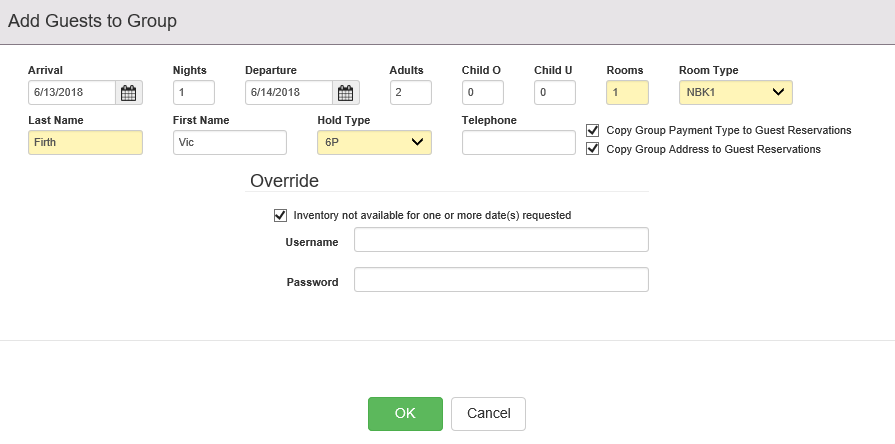Open the Hold Type dropdown
Viewport: 895px width, 444px height.
(374, 143)
